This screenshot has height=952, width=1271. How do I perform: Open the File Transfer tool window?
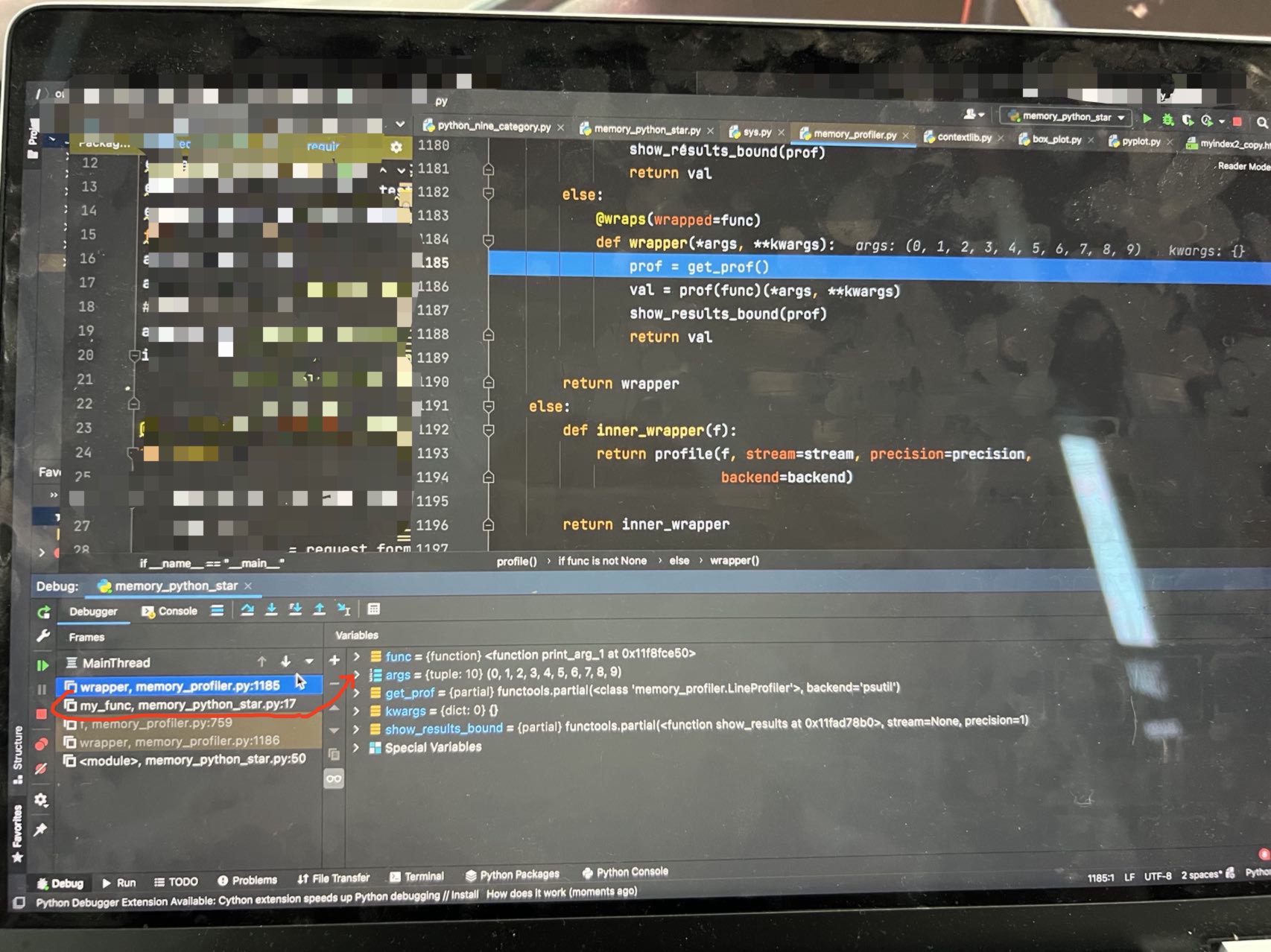click(332, 879)
